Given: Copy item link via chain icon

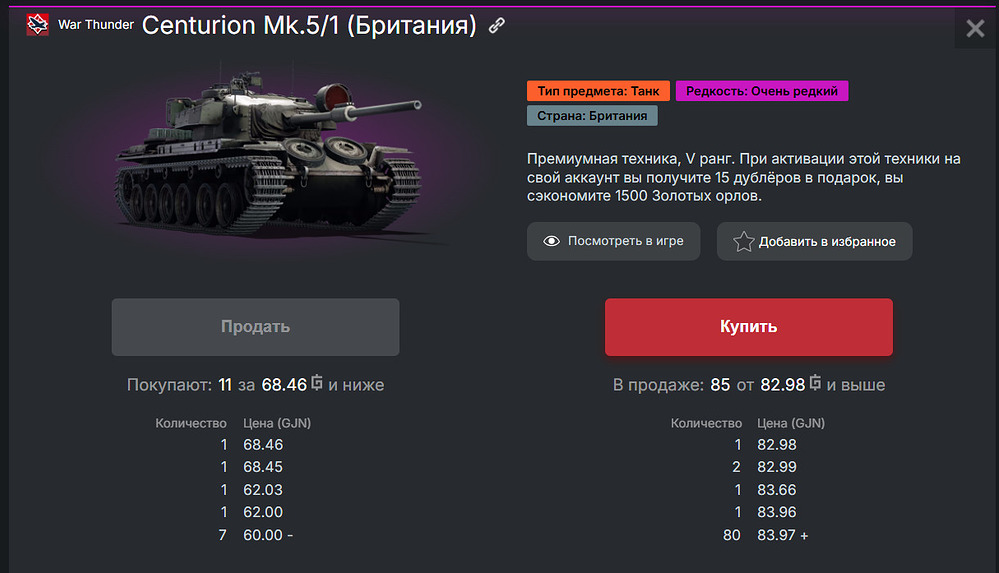Looking at the screenshot, I should (x=496, y=25).
